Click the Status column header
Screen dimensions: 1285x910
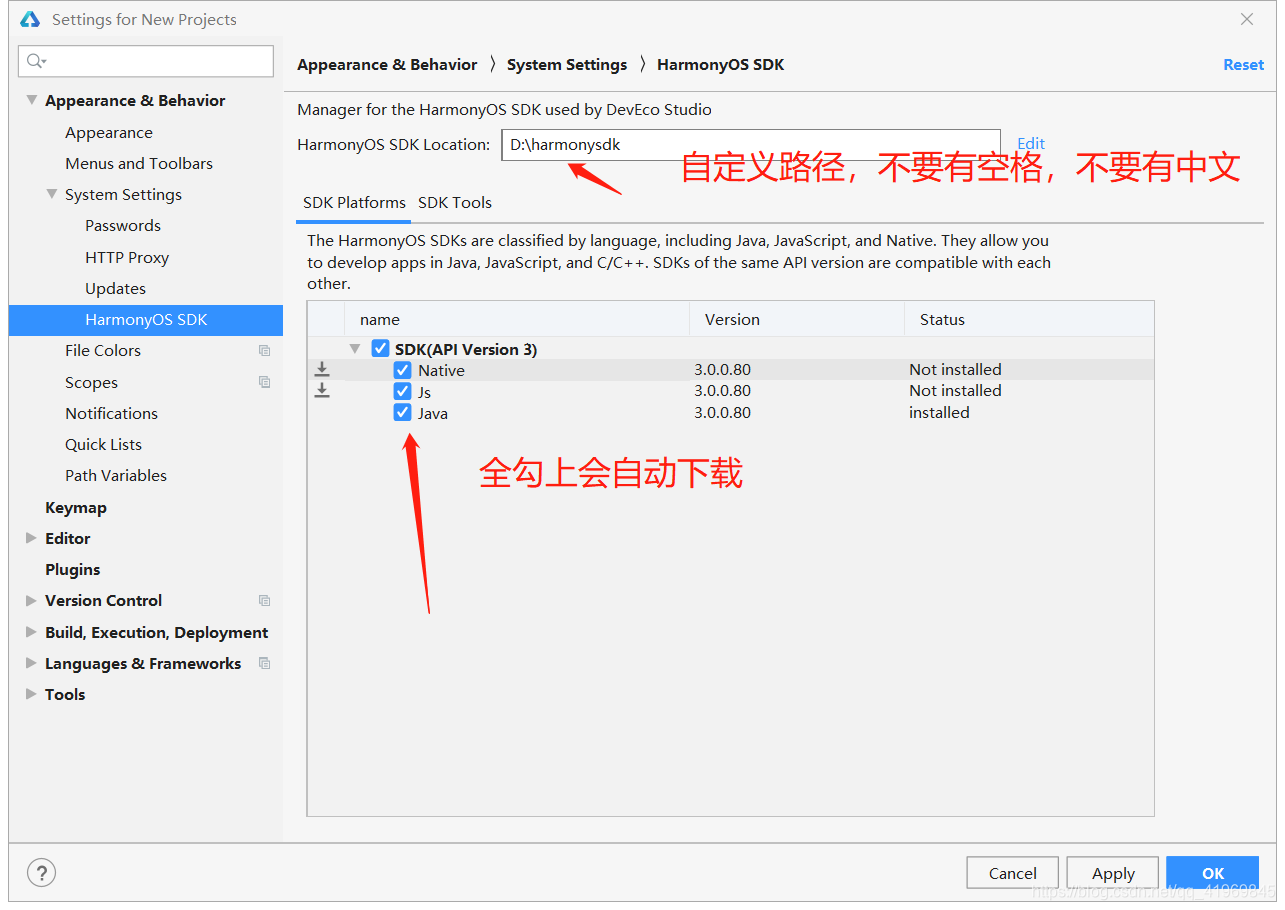click(1029, 319)
